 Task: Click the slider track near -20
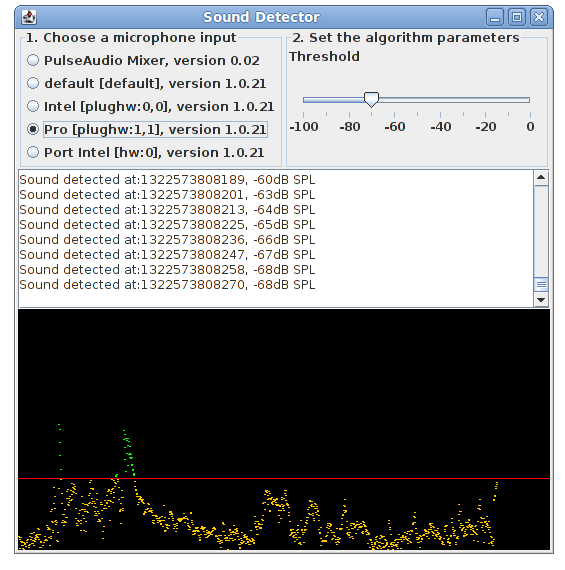click(485, 100)
